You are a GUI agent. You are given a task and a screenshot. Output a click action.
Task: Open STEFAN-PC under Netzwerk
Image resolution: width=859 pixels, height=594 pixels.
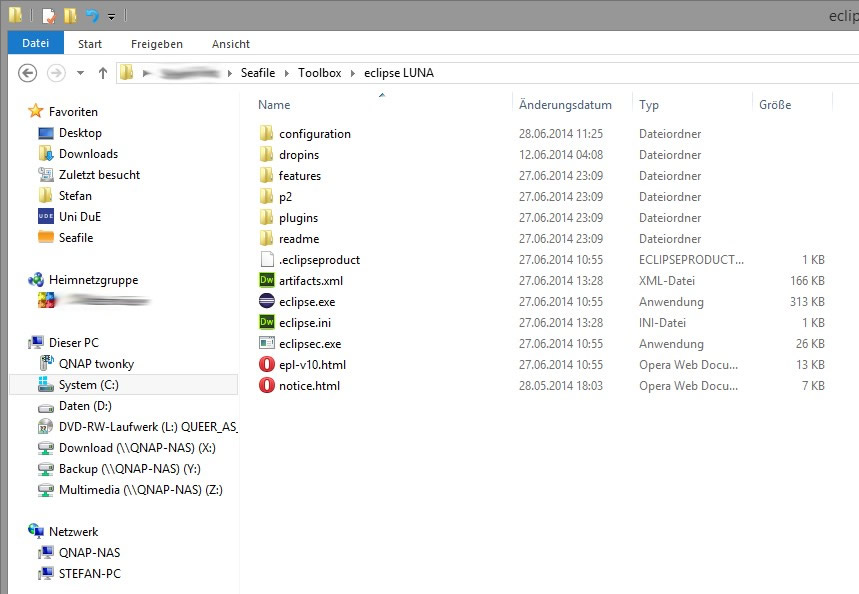point(89,574)
